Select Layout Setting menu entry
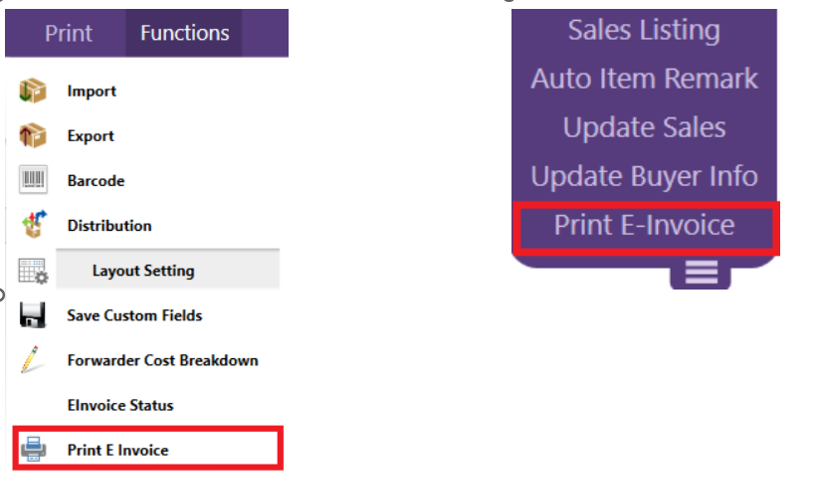The image size is (837, 485). (143, 271)
